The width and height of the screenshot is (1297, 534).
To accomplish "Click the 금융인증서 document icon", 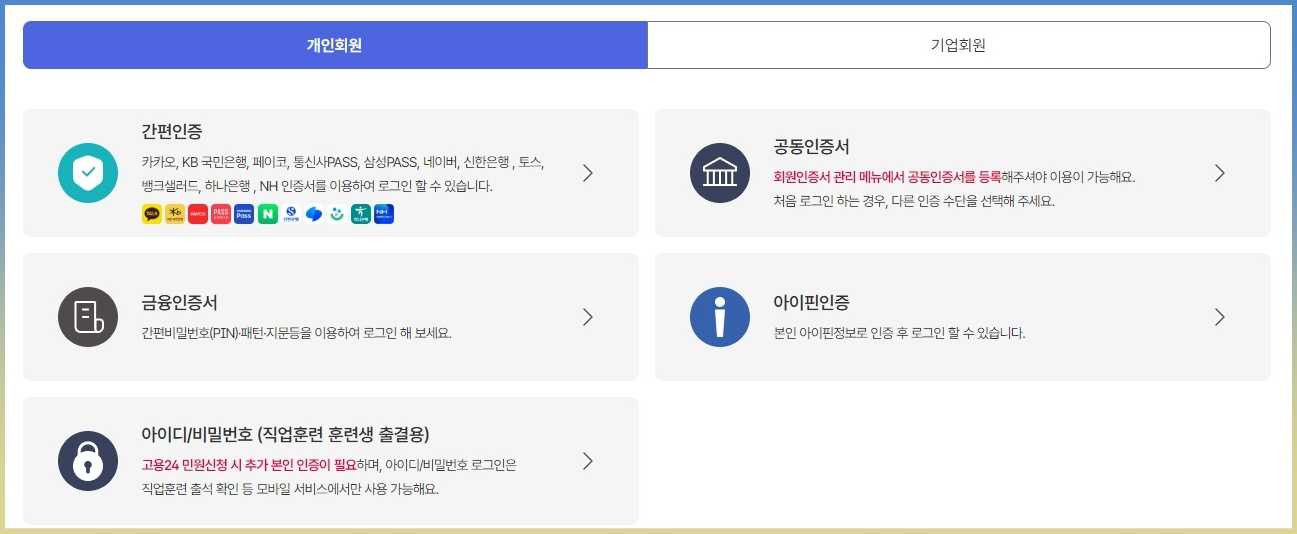I will tap(88, 317).
